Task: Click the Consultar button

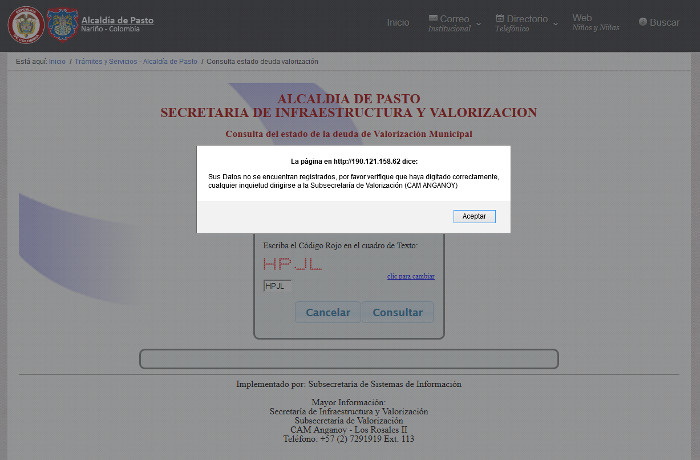Action: 397,312
